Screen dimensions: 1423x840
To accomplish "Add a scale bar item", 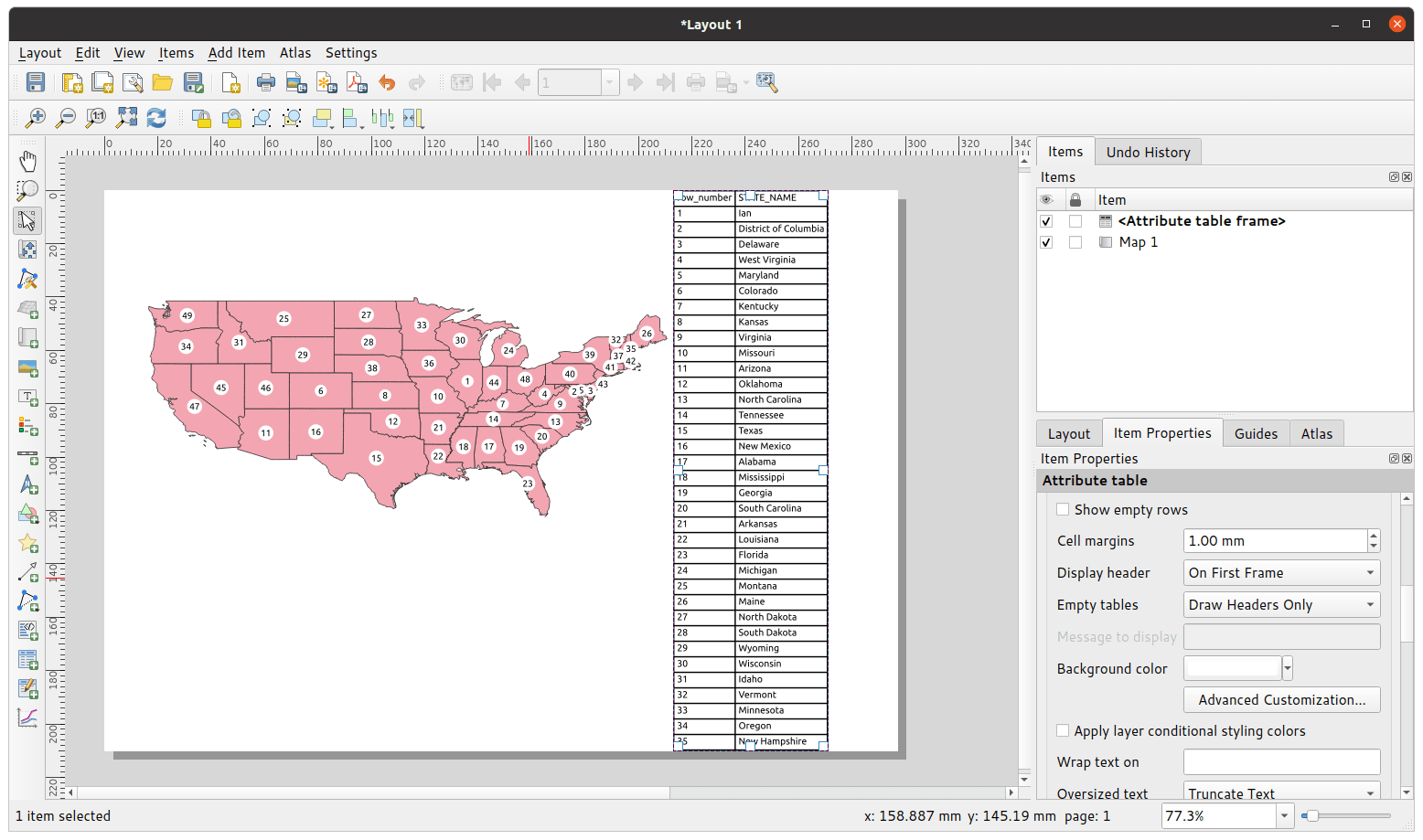I will click(x=28, y=455).
